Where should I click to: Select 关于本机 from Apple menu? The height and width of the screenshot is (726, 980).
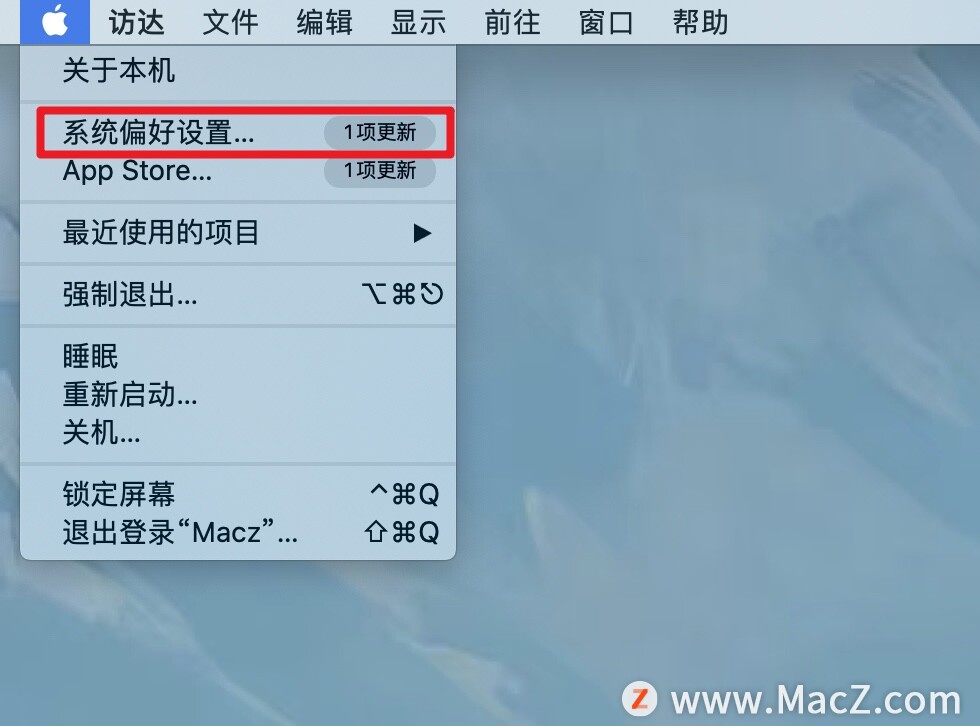[238, 70]
